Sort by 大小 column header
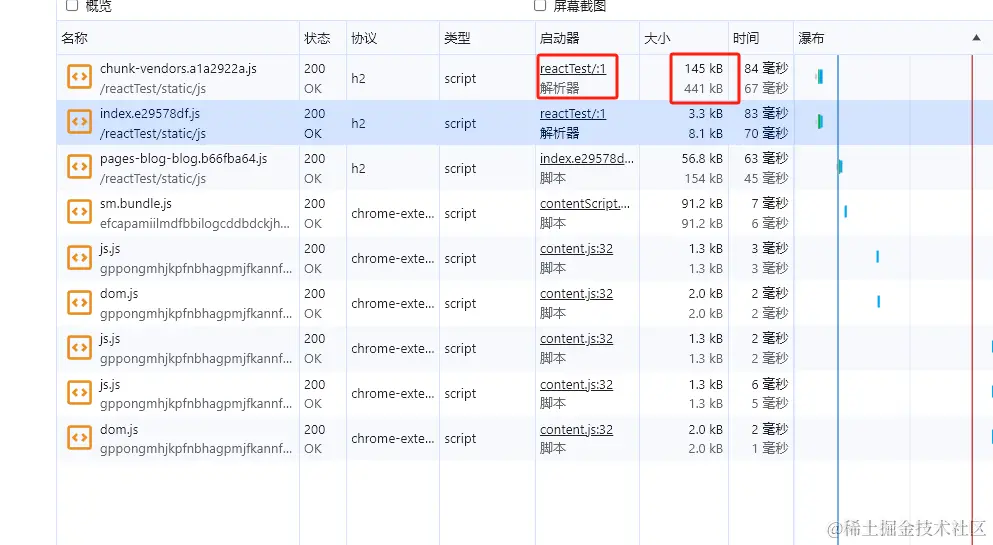This screenshot has width=993, height=545. (x=683, y=38)
